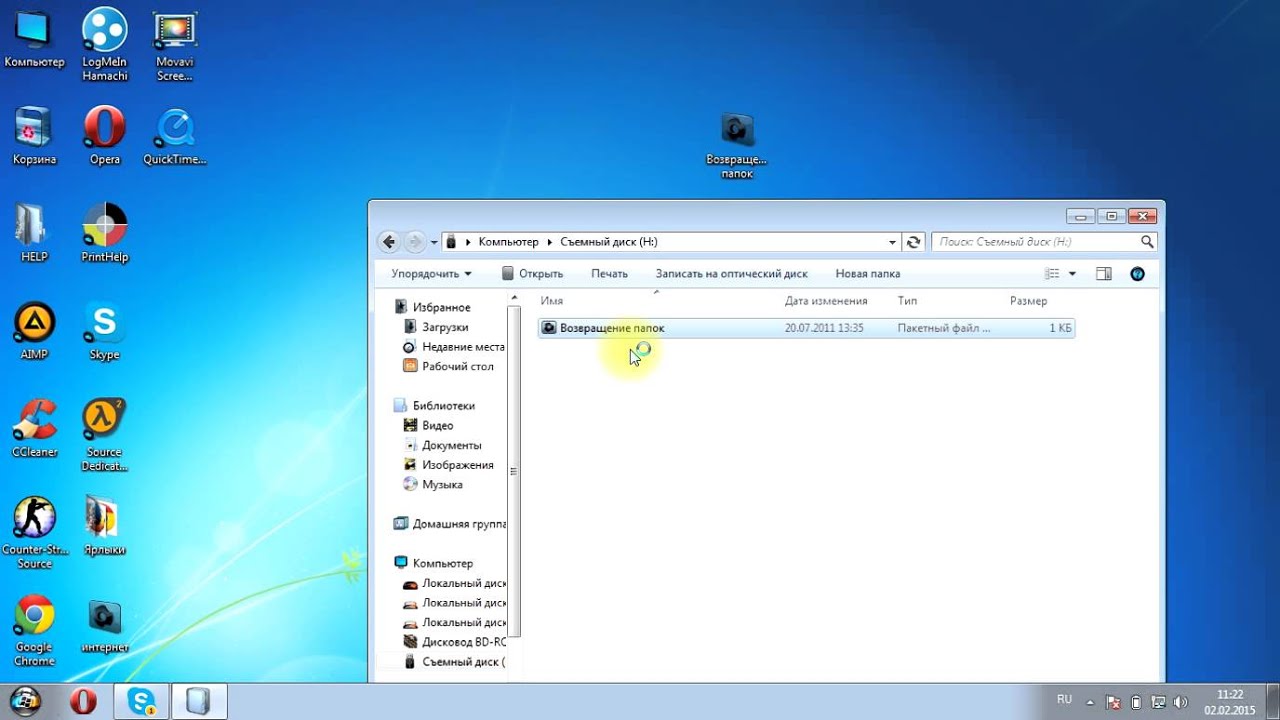Image resolution: width=1280 pixels, height=720 pixels.
Task: Expand the address bar history dropdown
Action: 893,242
